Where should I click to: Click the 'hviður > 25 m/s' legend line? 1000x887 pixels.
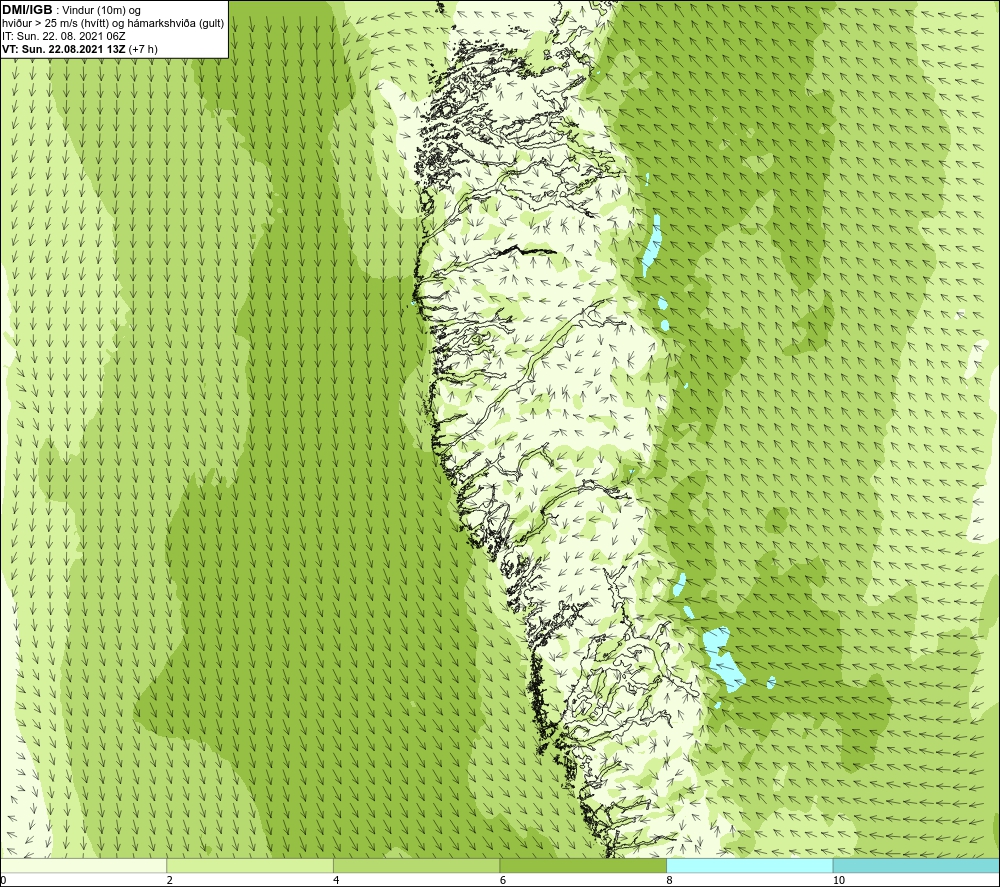click(113, 24)
